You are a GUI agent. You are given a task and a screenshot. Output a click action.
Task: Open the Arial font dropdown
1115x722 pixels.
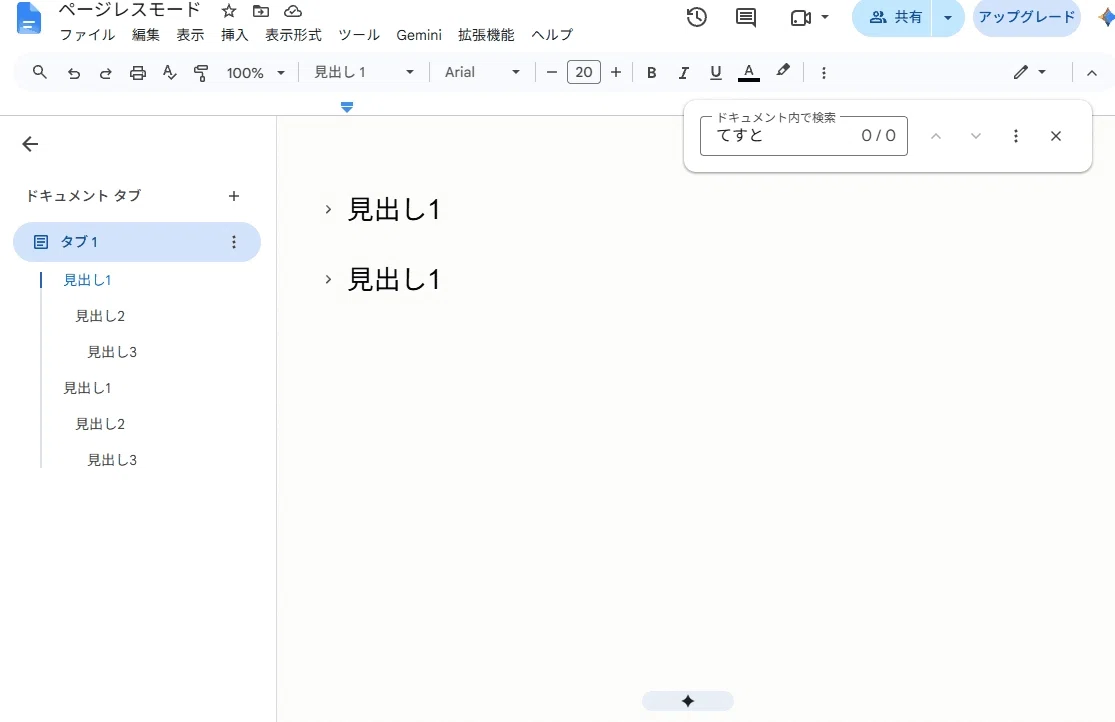pyautogui.click(x=482, y=73)
